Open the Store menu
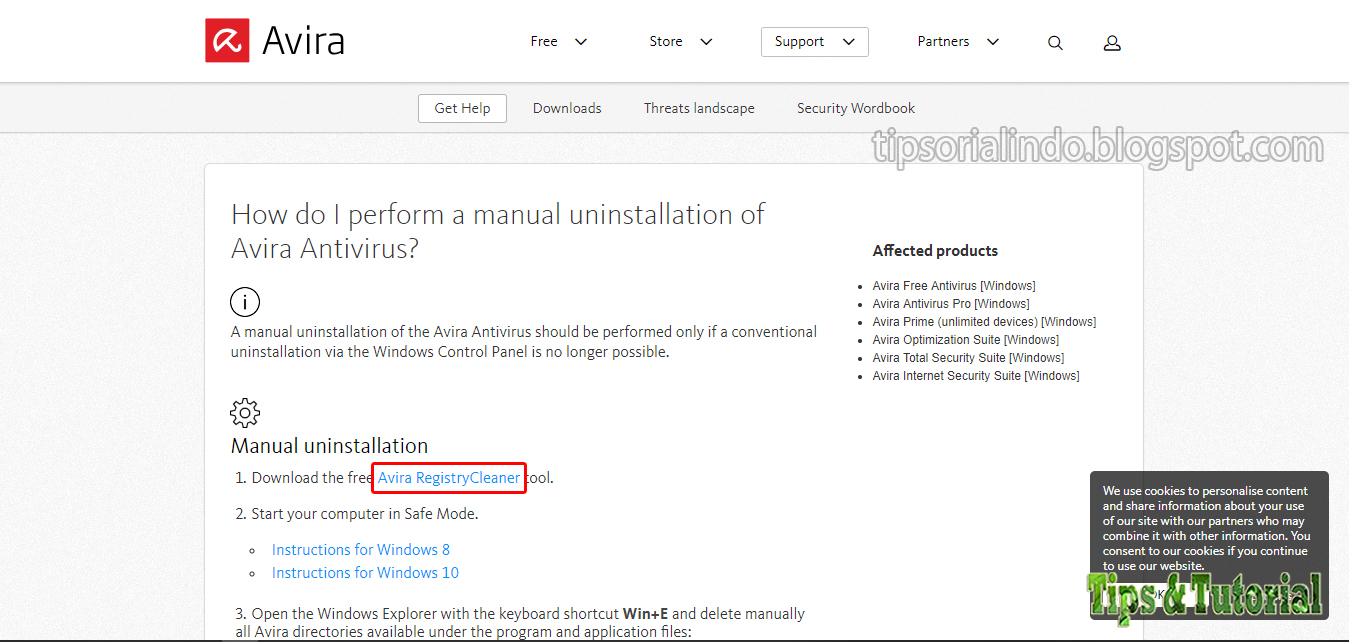The image size is (1349, 642). [681, 42]
